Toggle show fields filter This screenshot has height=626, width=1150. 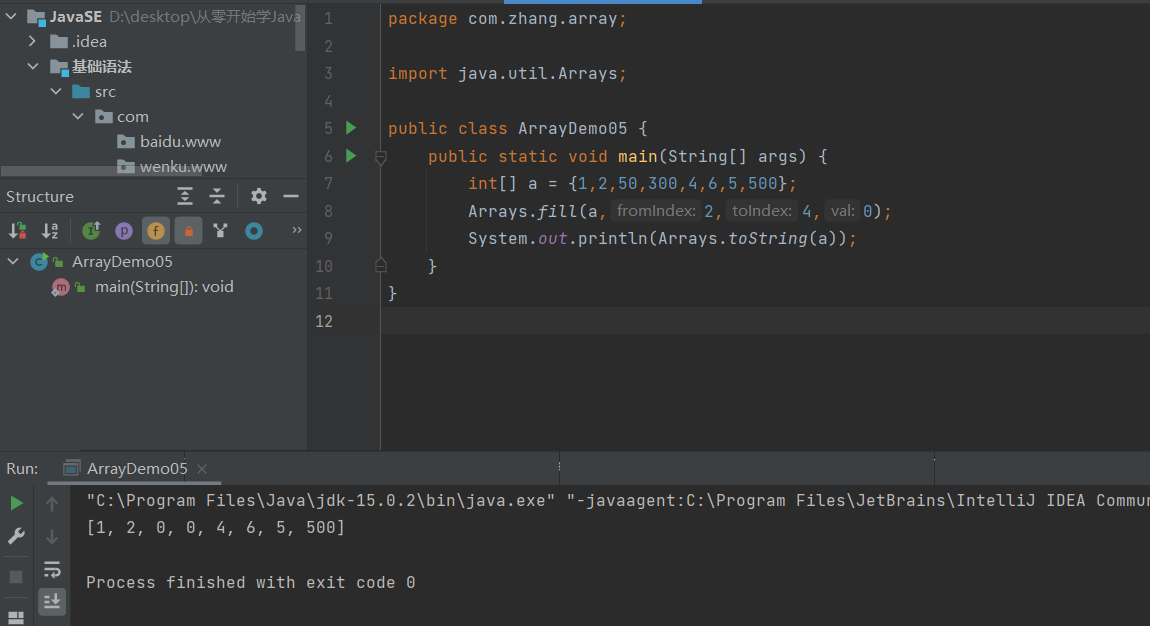155,231
